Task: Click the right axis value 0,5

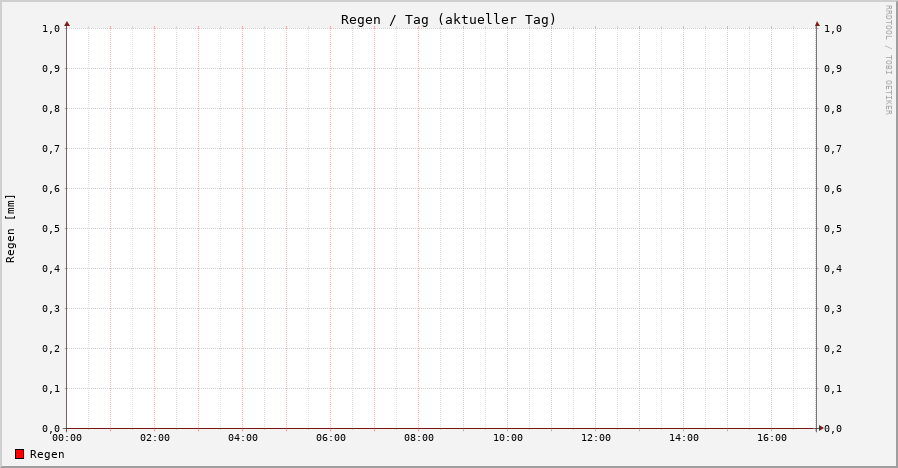Action: pyautogui.click(x=833, y=229)
